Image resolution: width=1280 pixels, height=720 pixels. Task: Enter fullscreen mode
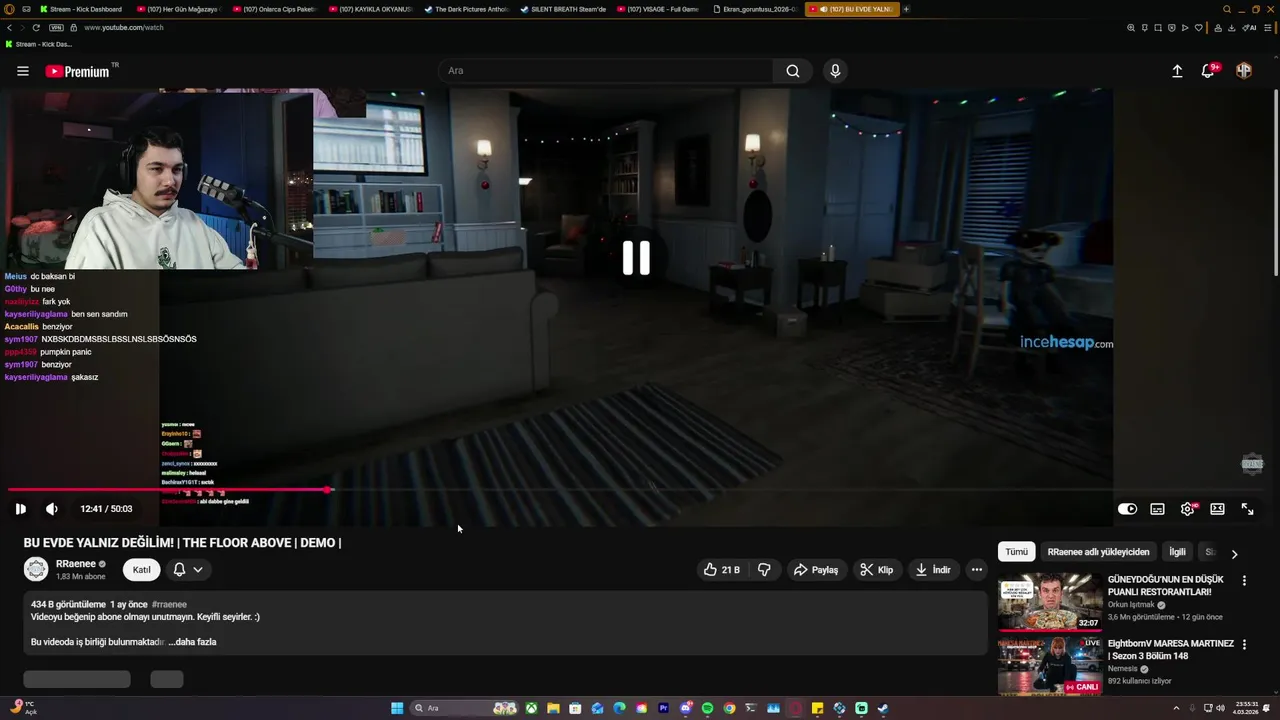[x=1247, y=509]
